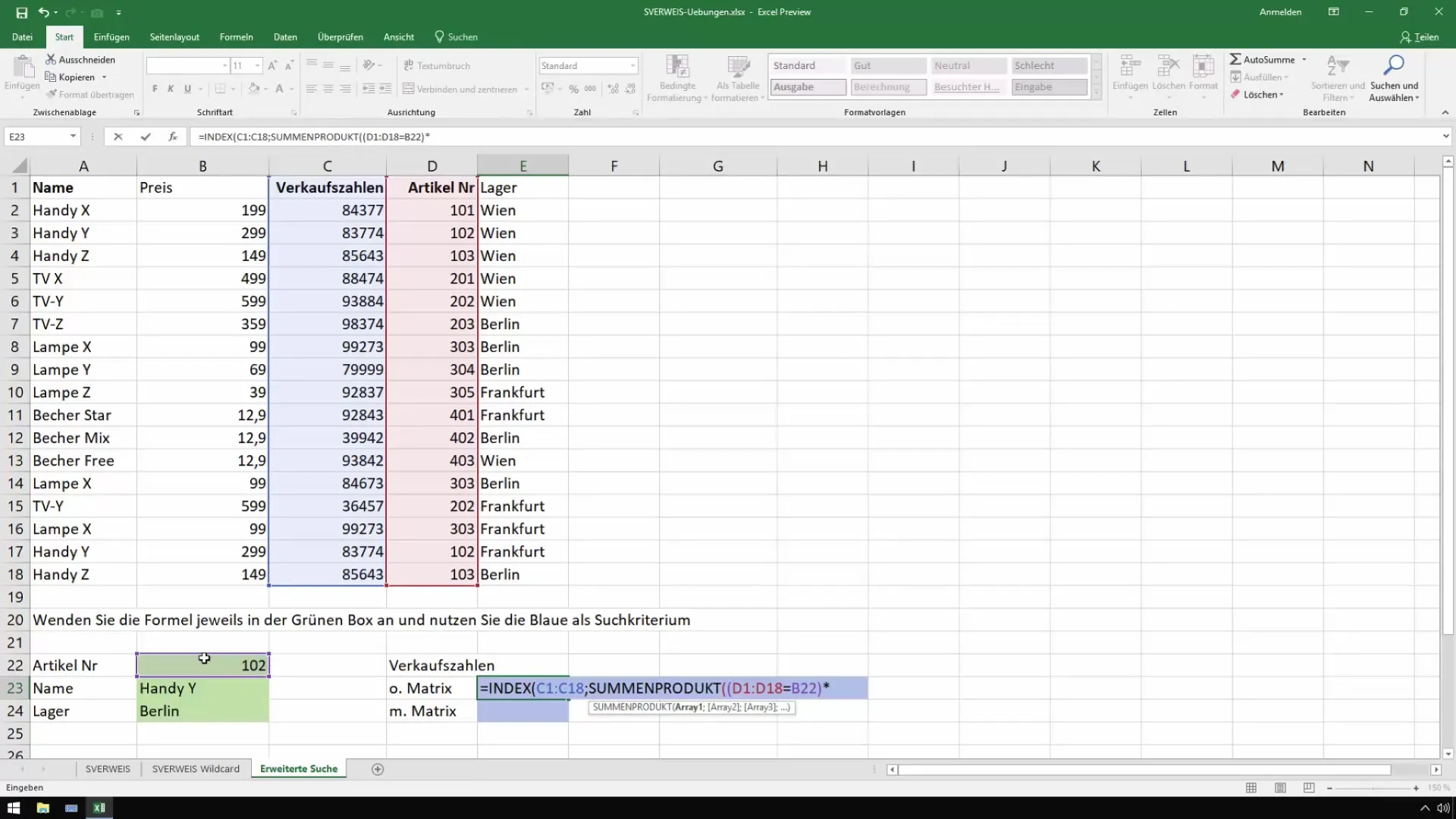This screenshot has width=1456, height=819.
Task: Add a decimal place icon
Action: pos(613,89)
